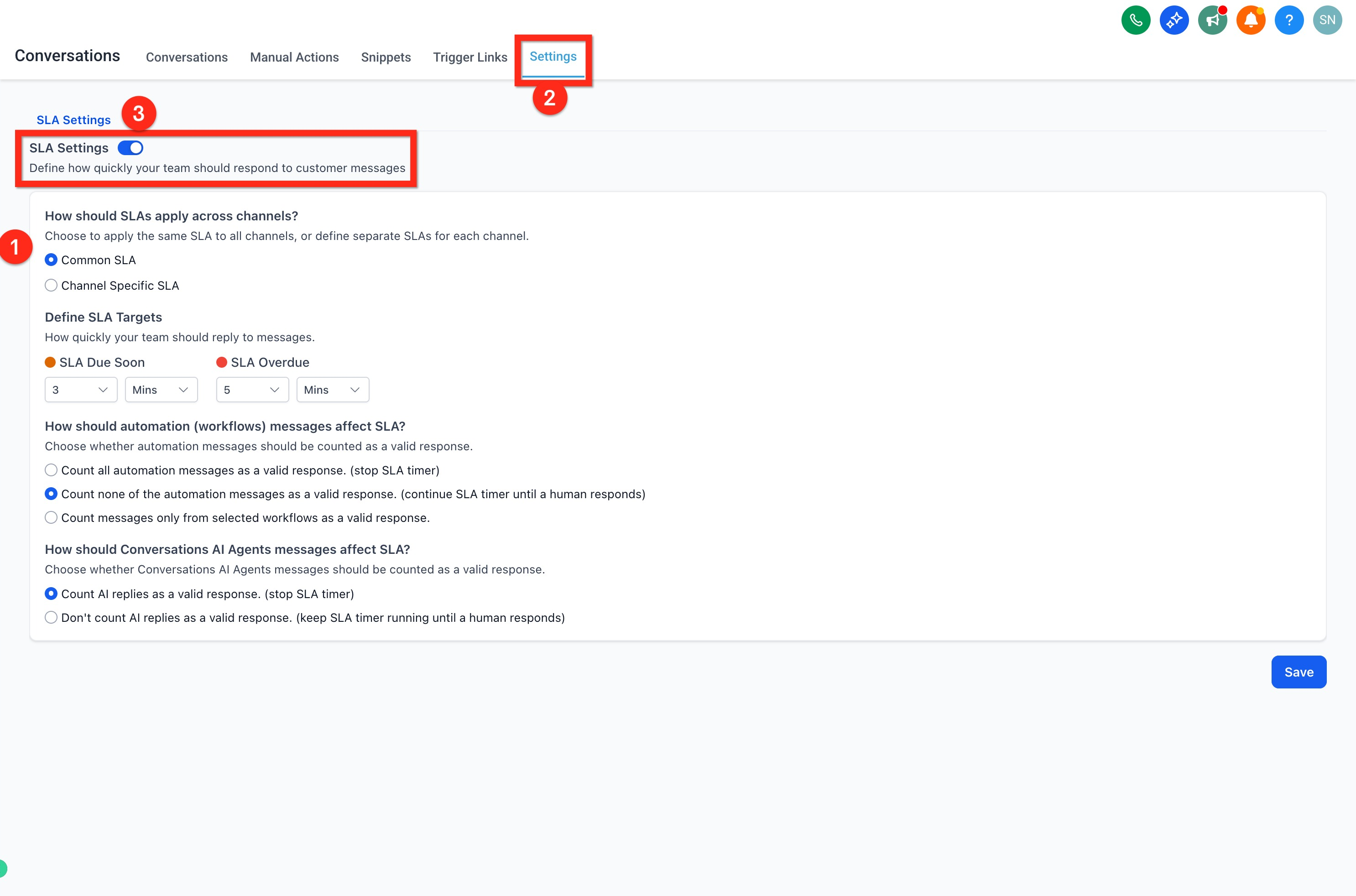The image size is (1356, 896).
Task: Open the Trigger Links tab
Action: (469, 57)
